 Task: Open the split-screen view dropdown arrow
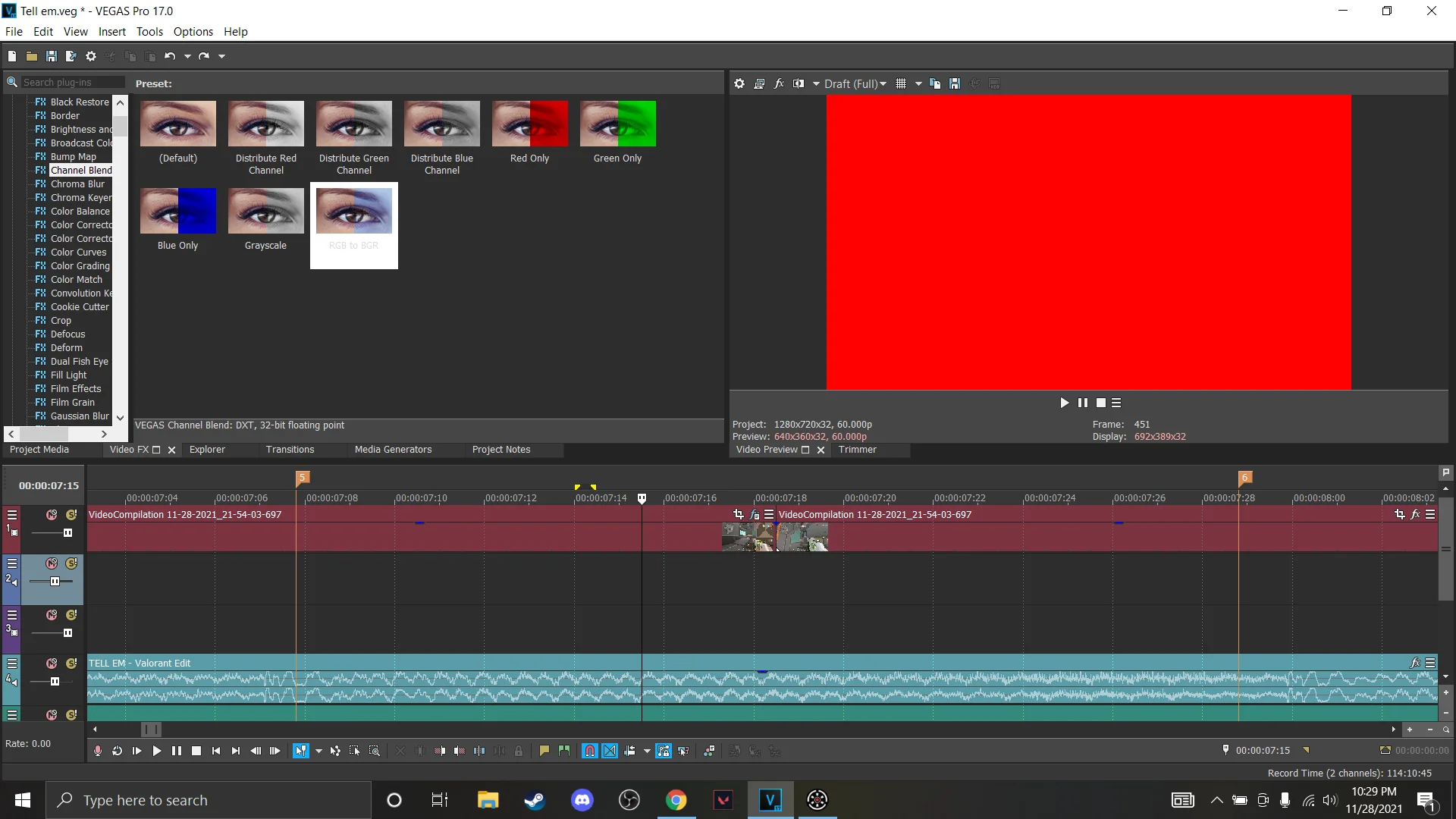coord(816,83)
